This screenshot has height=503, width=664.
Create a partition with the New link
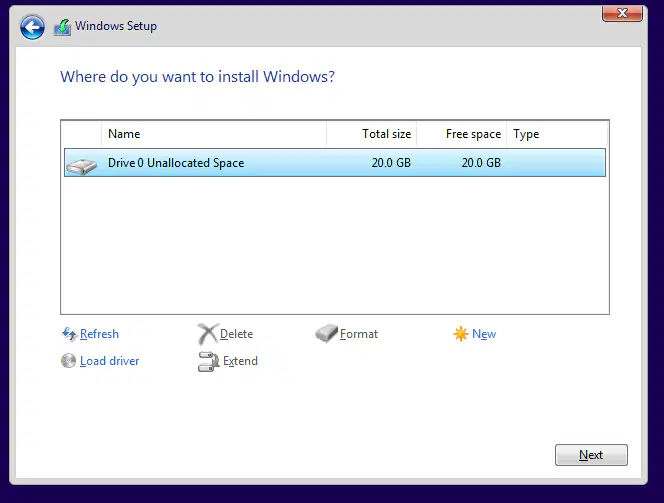pyautogui.click(x=484, y=334)
